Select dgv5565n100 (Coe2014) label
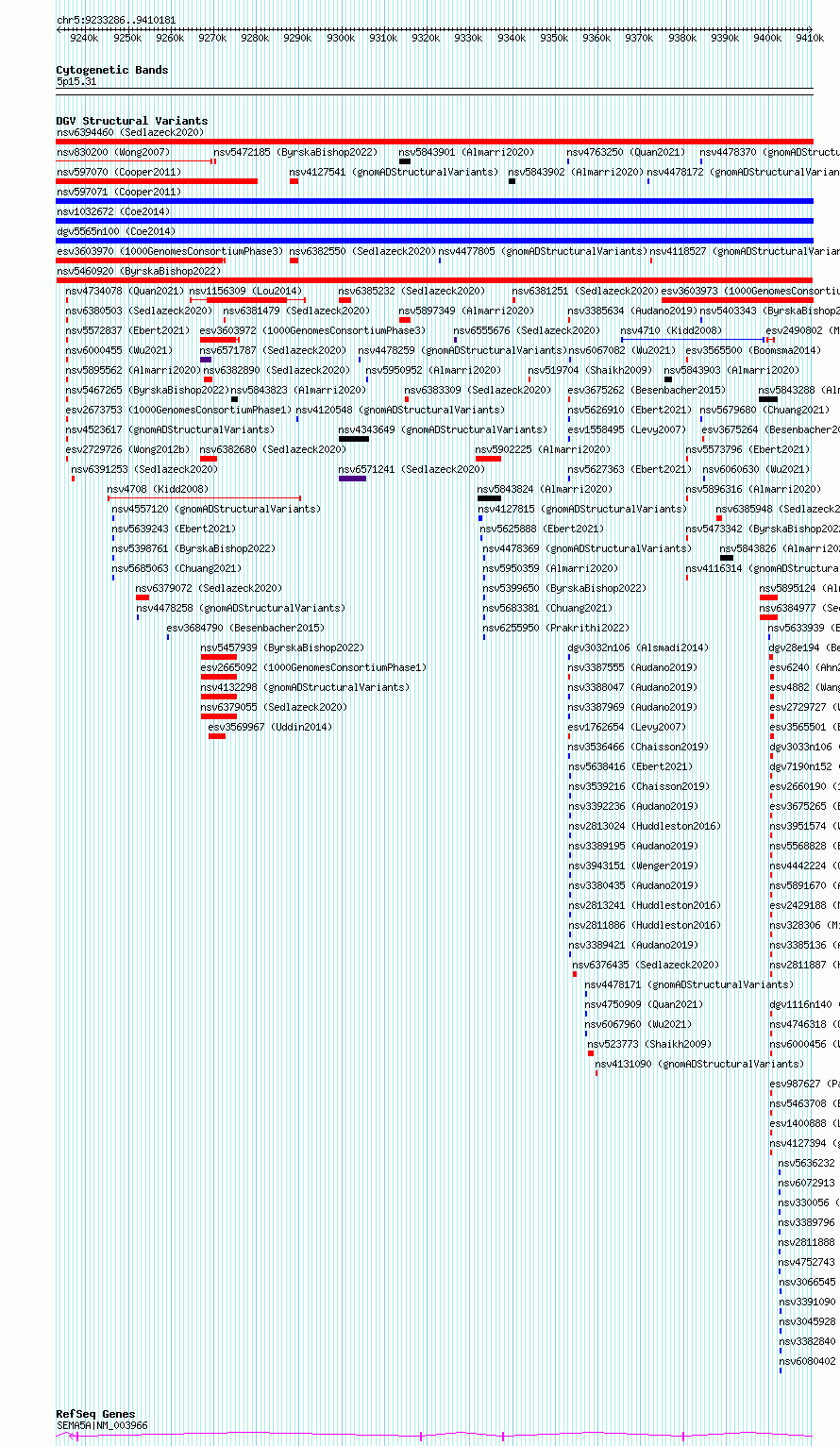This screenshot has width=840, height=1446. click(116, 232)
